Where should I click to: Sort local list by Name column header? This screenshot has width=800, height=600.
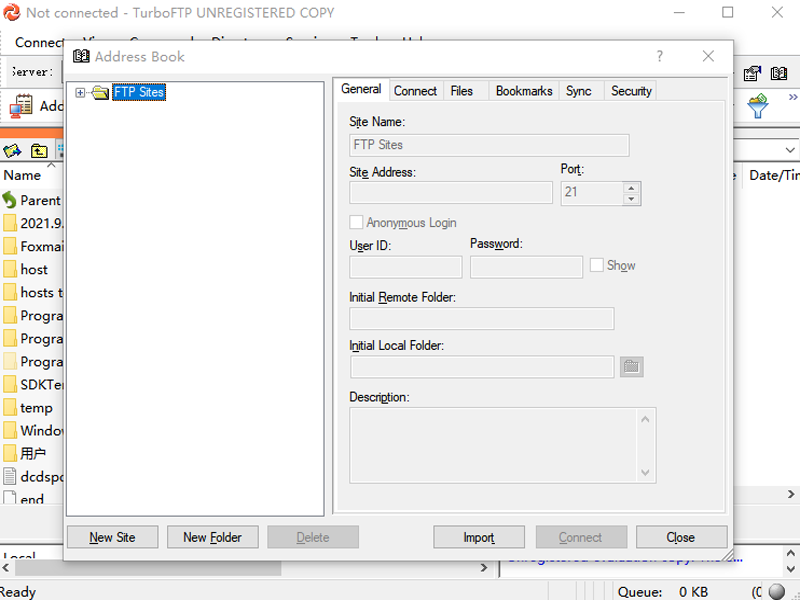coord(22,176)
